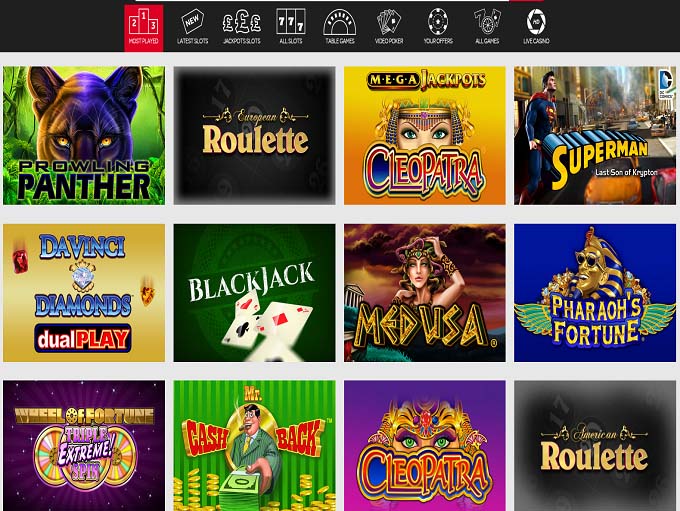Screen dimensions: 680x511
Task: Launch American Roulette game tile
Action: pos(595,446)
